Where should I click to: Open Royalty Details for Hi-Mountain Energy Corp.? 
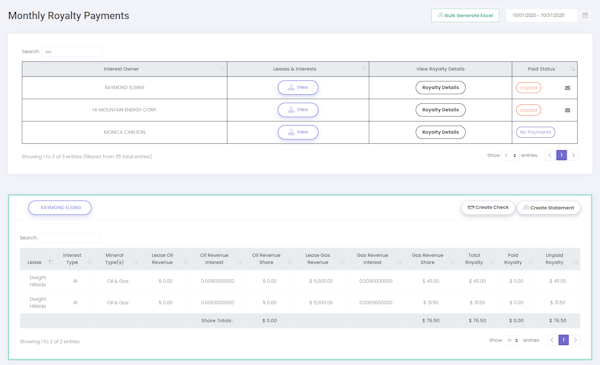pyautogui.click(x=440, y=110)
